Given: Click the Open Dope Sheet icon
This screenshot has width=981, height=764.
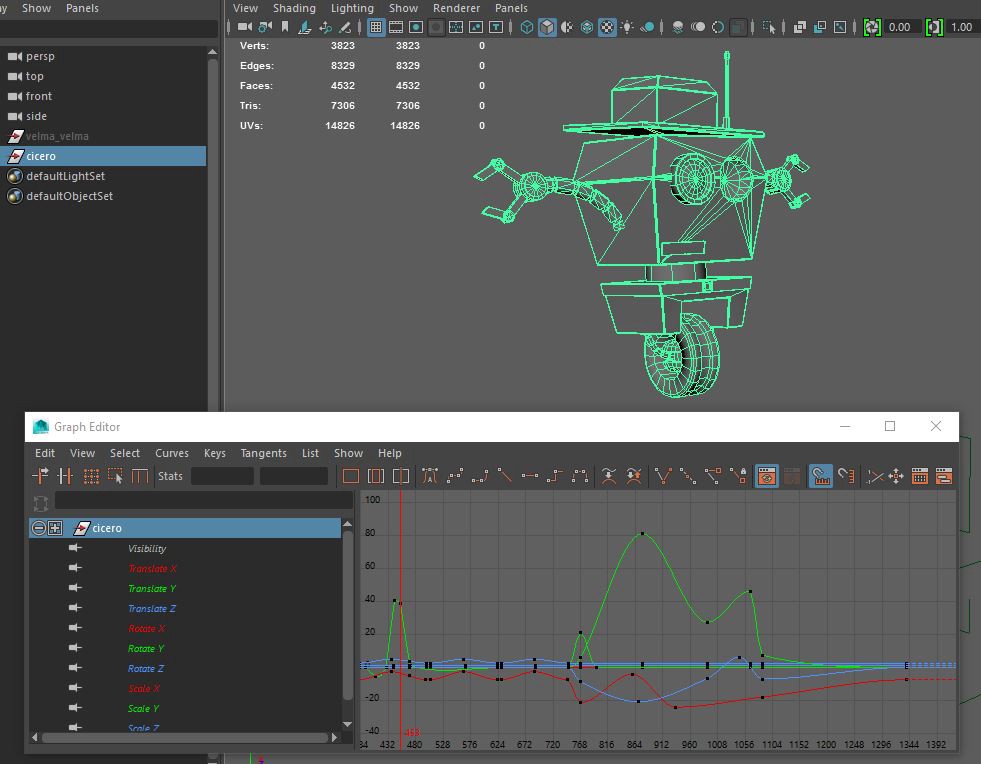Looking at the screenshot, I should [x=920, y=476].
